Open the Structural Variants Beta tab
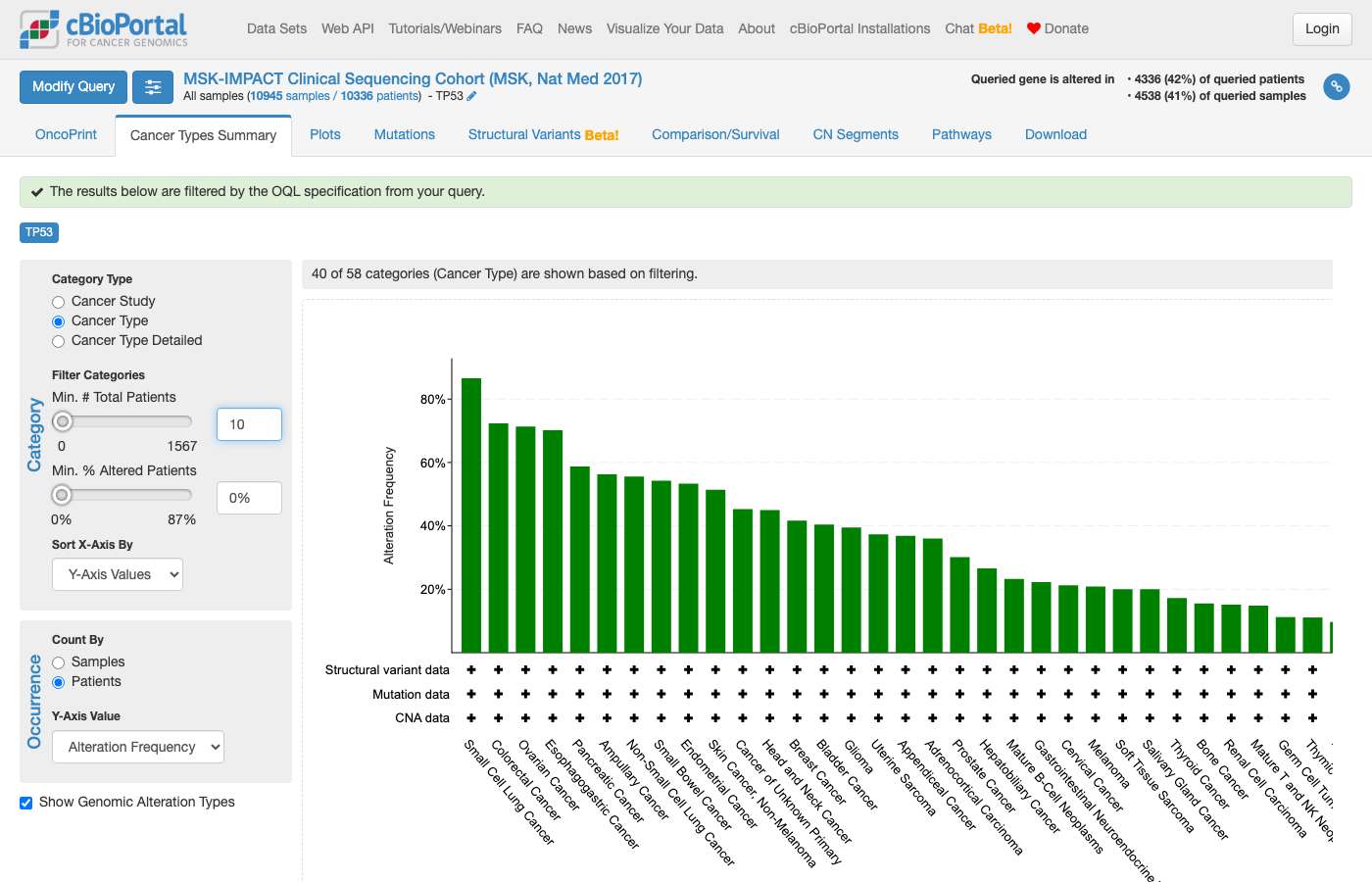Viewport: 1372px width, 882px height. pyautogui.click(x=543, y=134)
